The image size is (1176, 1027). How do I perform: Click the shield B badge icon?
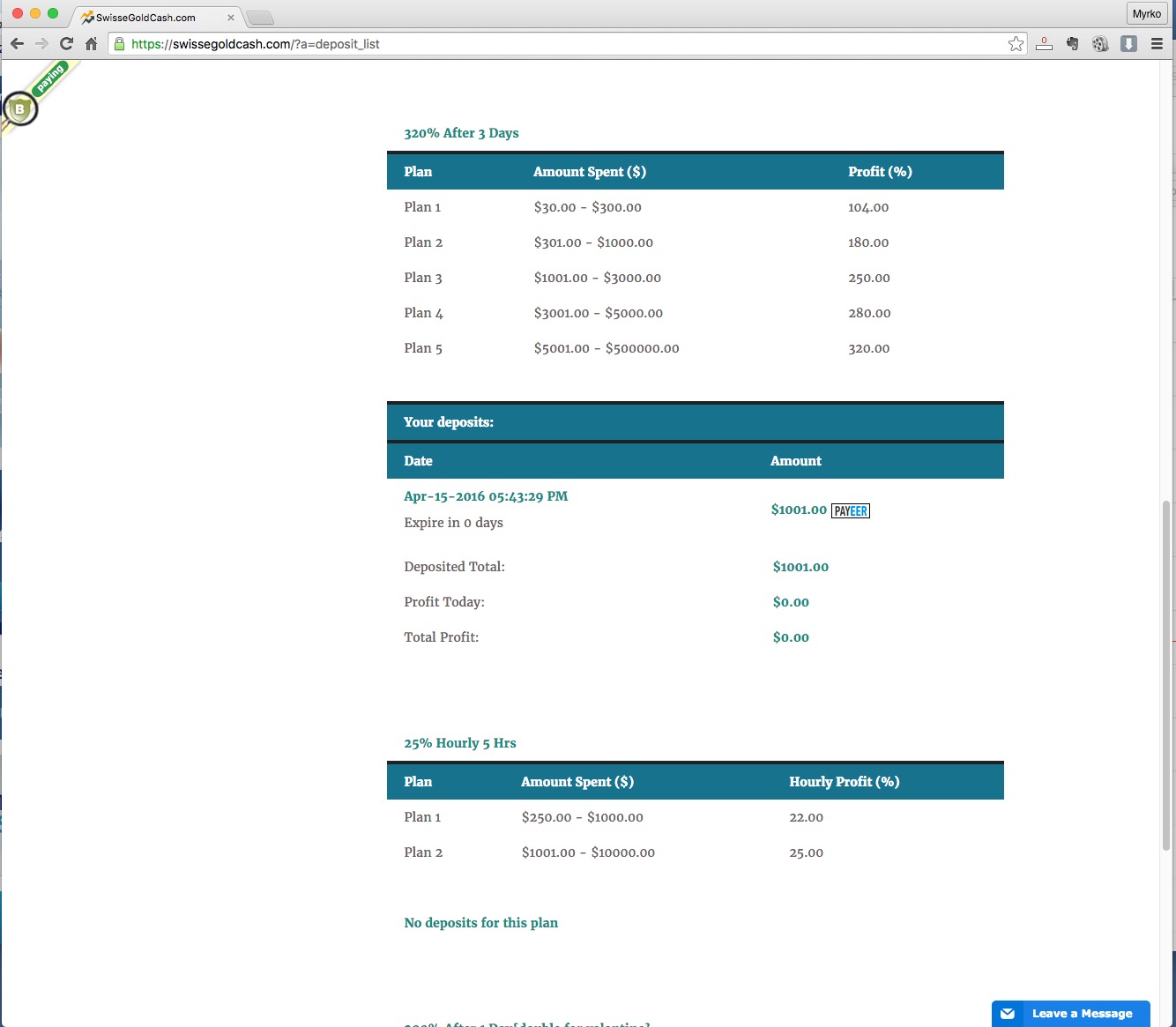(x=20, y=109)
